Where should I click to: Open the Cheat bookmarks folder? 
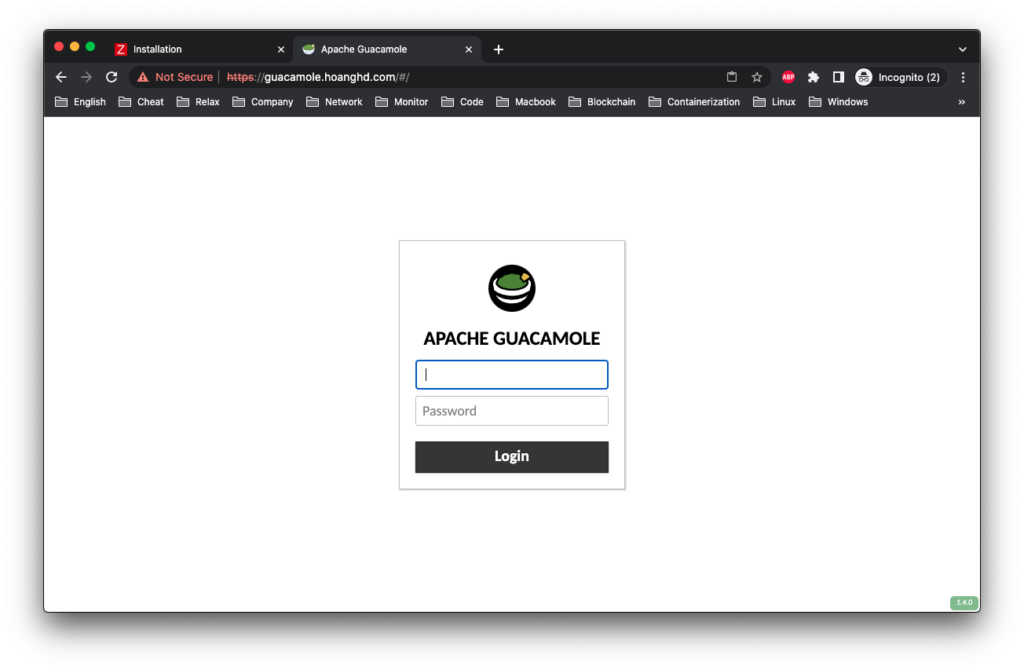pyautogui.click(x=141, y=102)
